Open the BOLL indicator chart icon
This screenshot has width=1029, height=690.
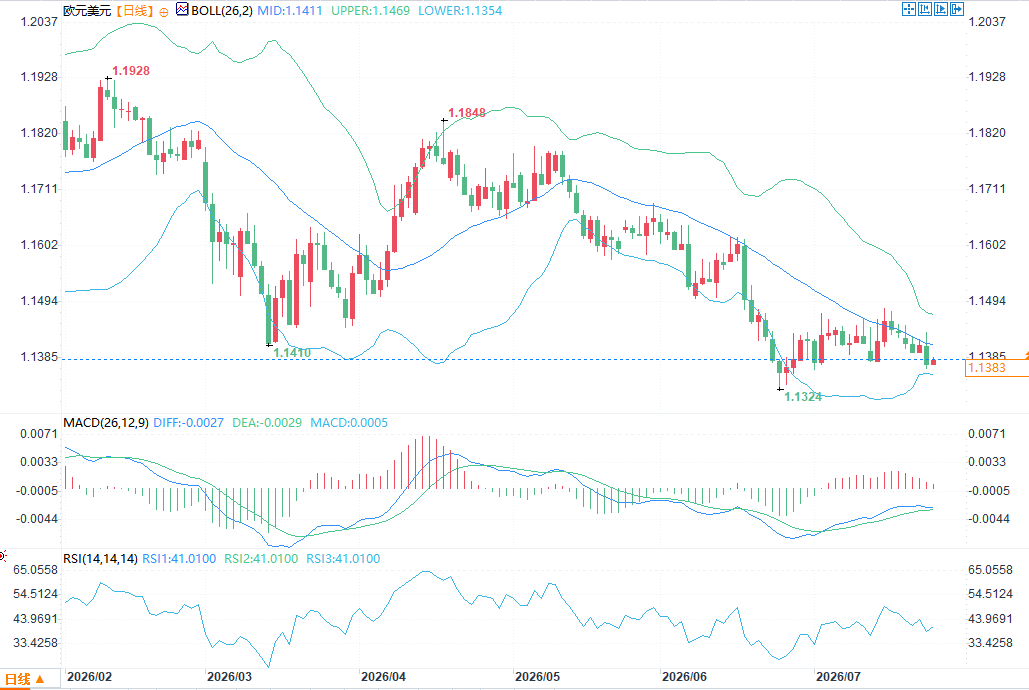(x=182, y=9)
